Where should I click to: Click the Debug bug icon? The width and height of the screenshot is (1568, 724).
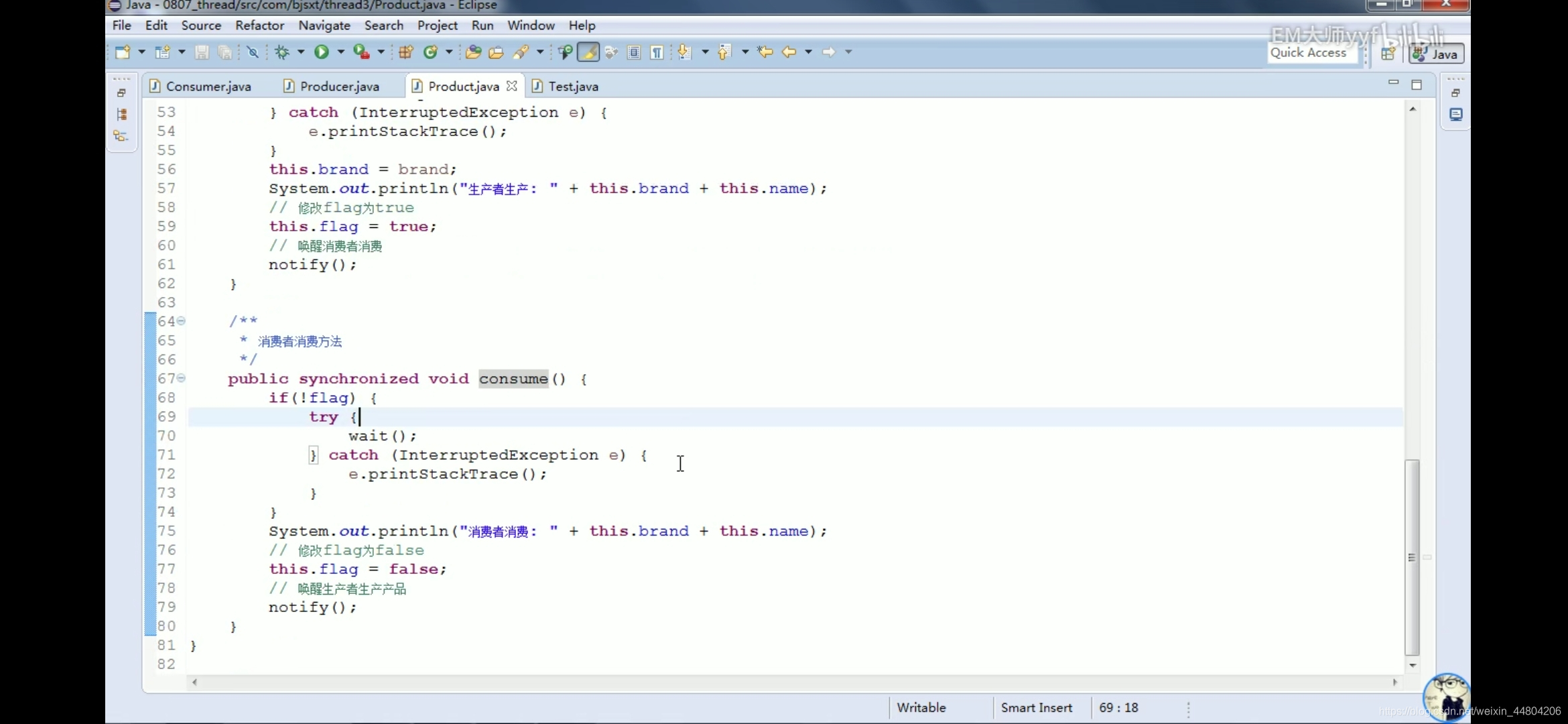click(282, 52)
